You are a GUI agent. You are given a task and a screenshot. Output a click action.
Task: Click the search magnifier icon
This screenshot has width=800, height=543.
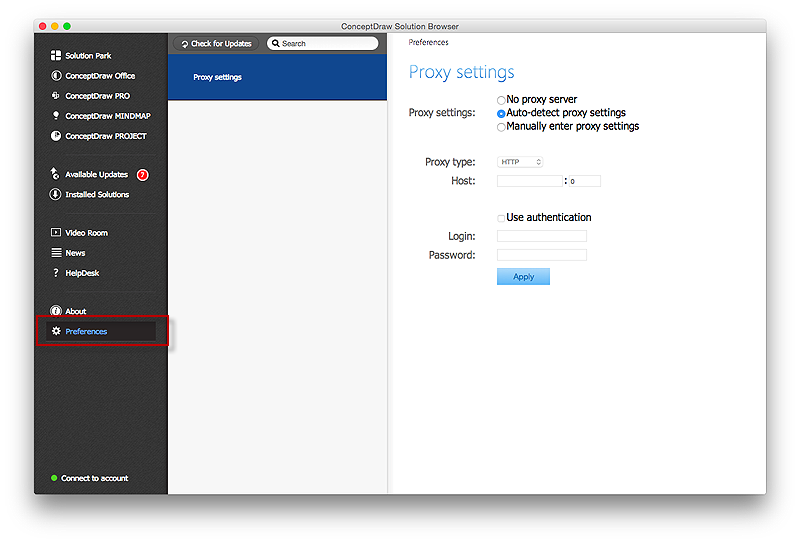tap(276, 43)
